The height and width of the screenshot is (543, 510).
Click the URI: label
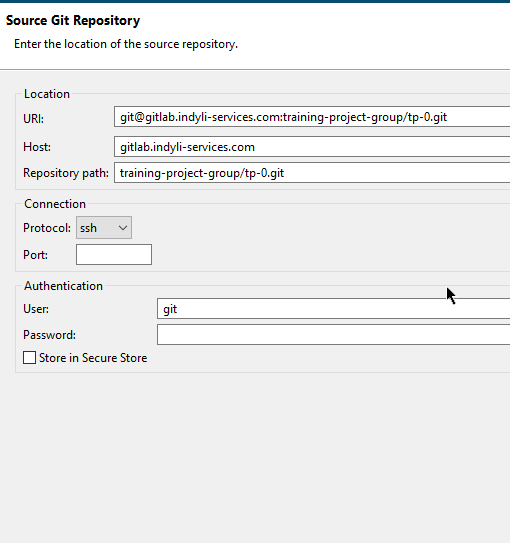pos(34,119)
